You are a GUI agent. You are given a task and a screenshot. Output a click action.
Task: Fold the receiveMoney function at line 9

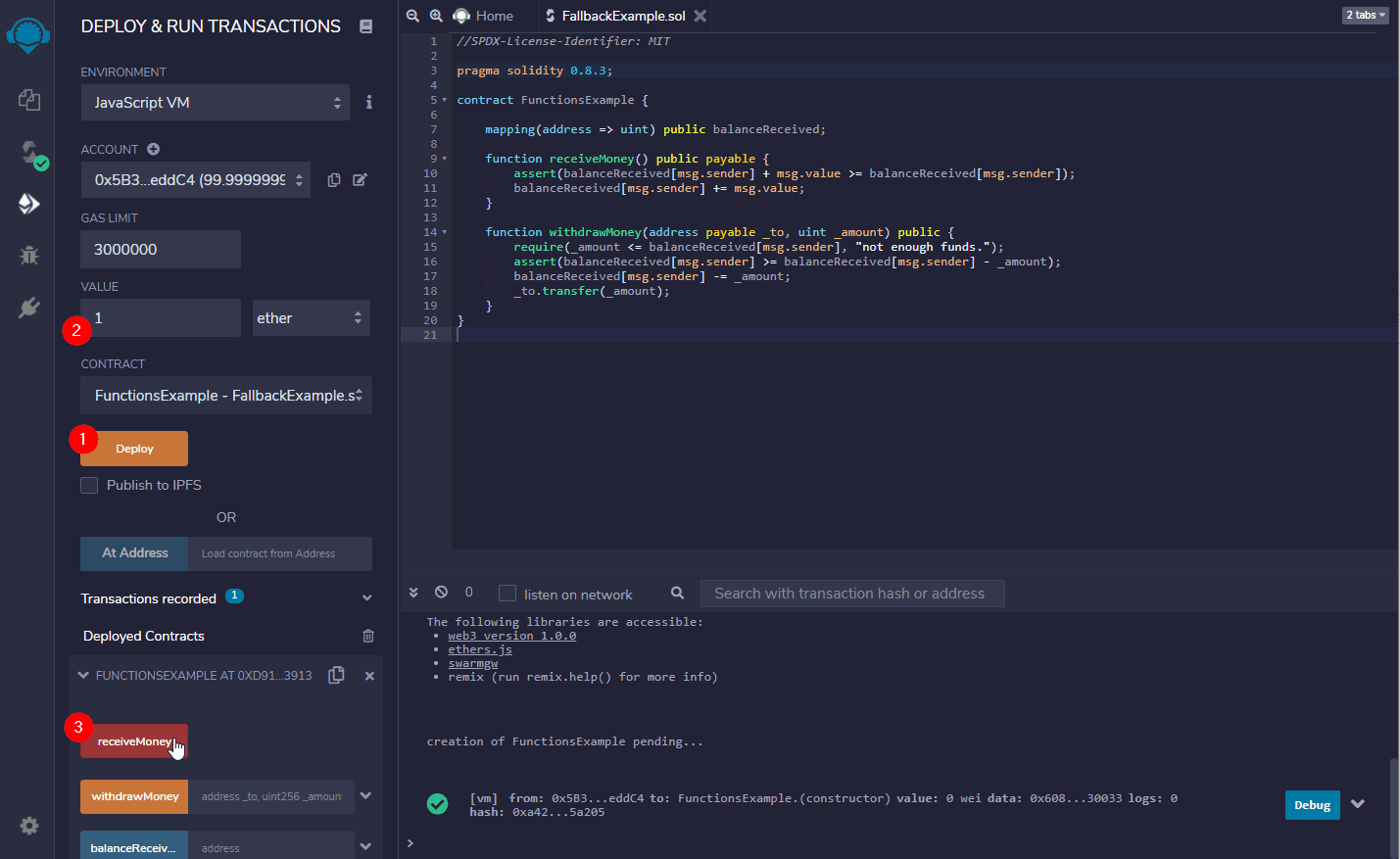(x=445, y=159)
